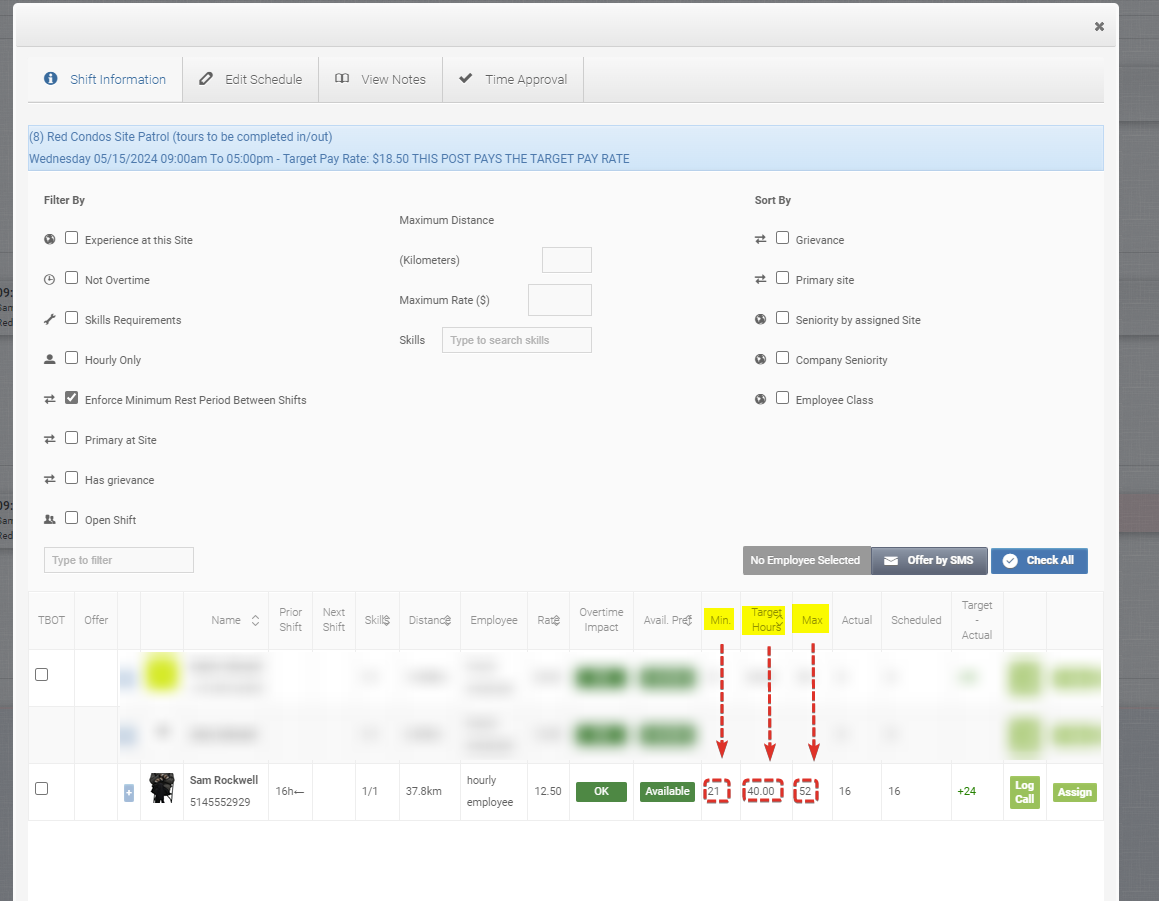1159x901 pixels.
Task: Click the book icon next to View Notes
Action: click(342, 78)
